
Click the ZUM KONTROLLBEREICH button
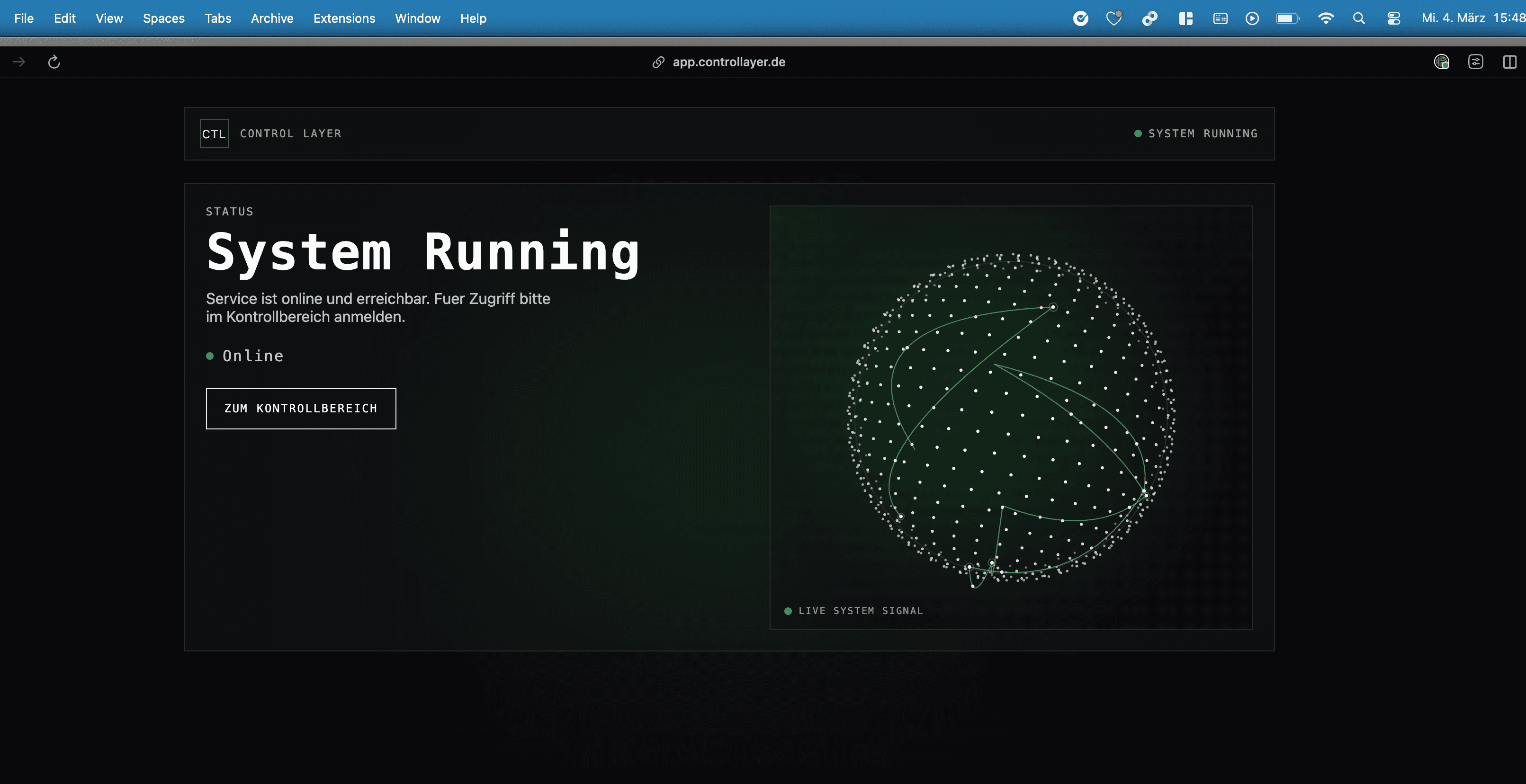[x=300, y=409]
